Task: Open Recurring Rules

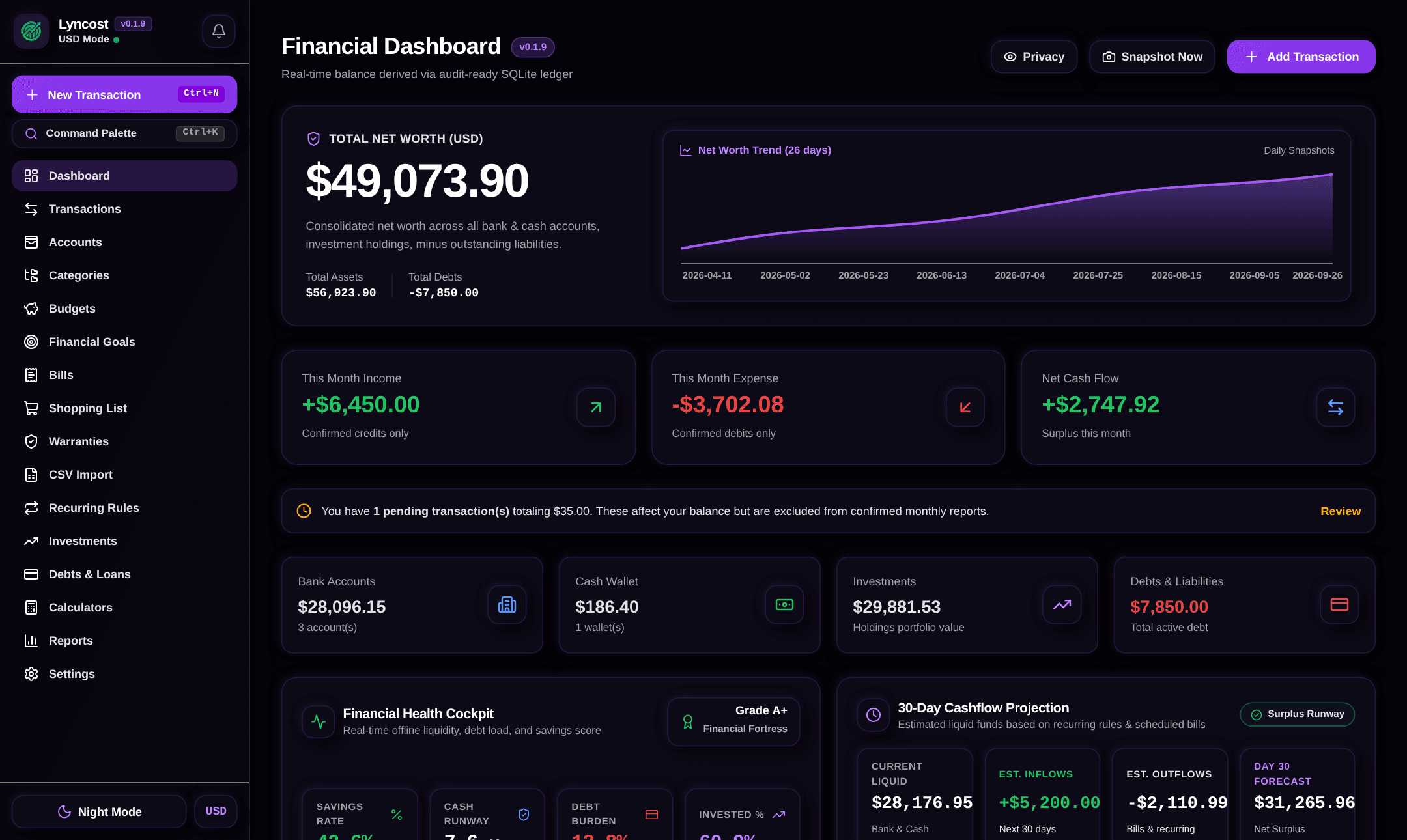Action: [124, 508]
